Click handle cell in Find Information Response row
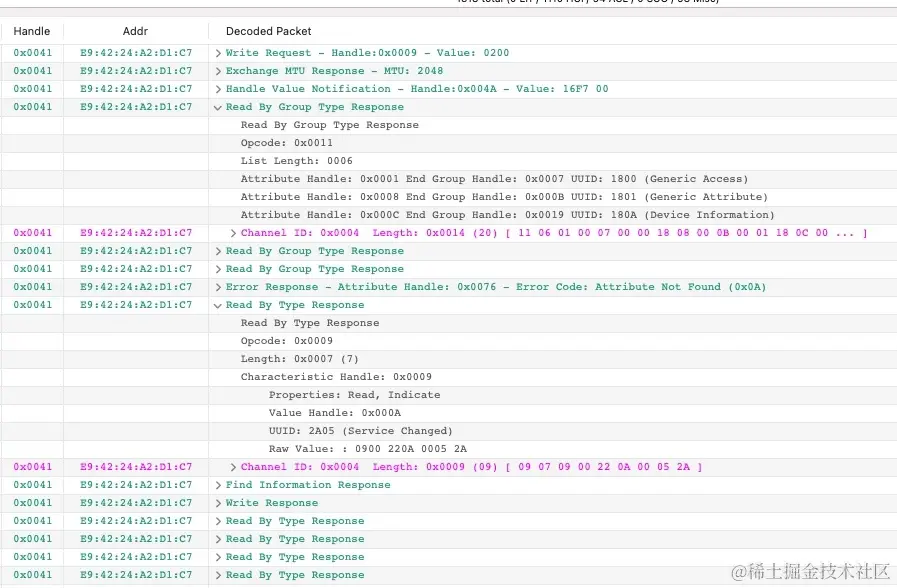The width and height of the screenshot is (897, 588). coord(33,485)
